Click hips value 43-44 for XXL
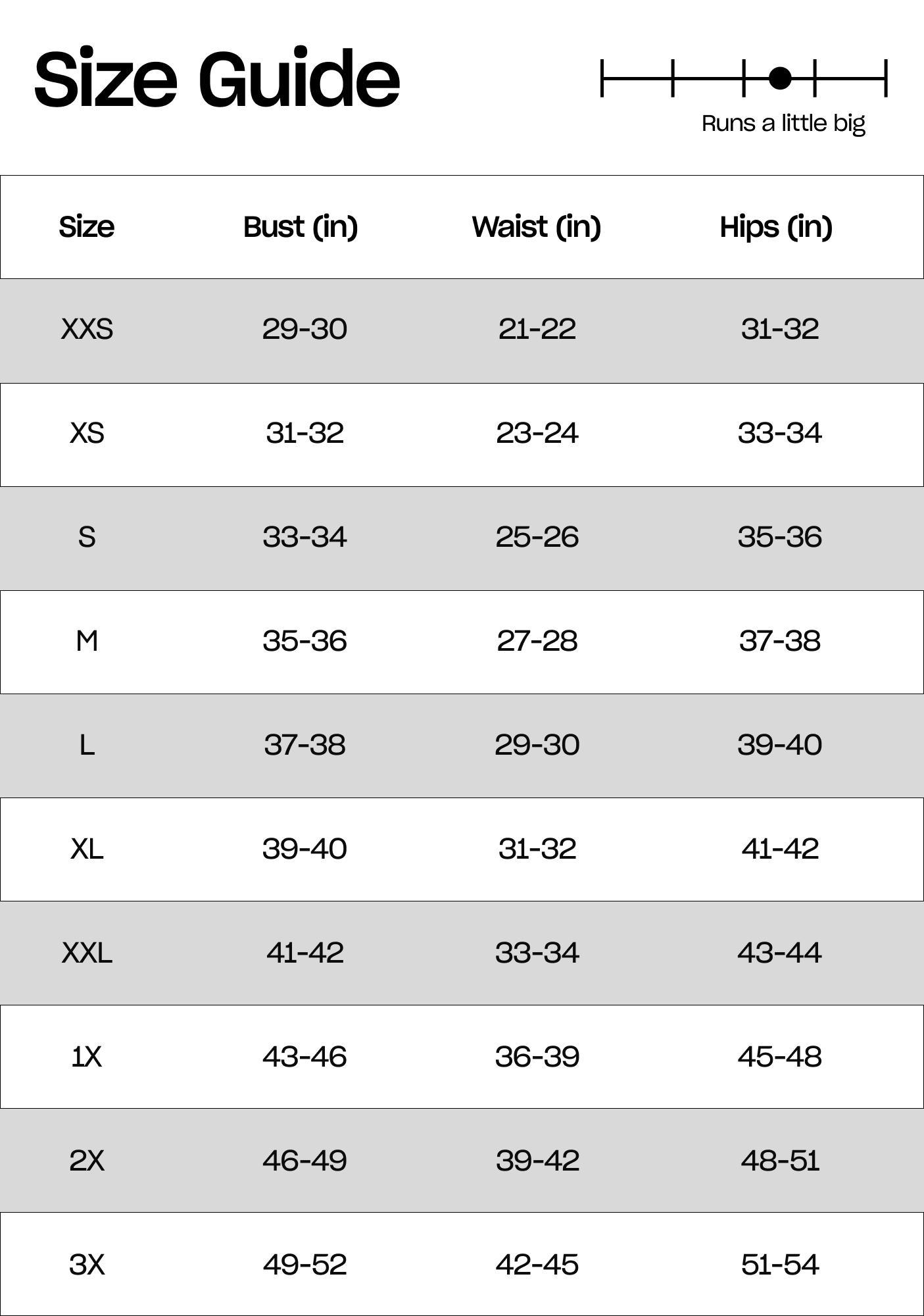 (x=779, y=953)
